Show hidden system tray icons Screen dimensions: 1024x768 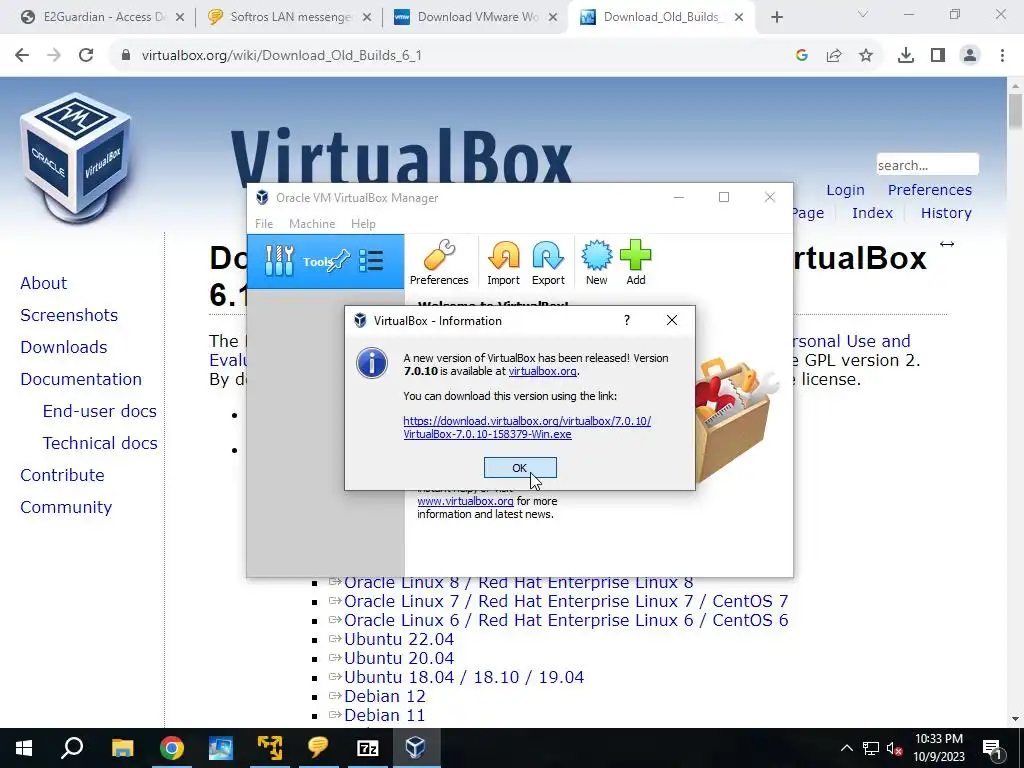tap(846, 748)
